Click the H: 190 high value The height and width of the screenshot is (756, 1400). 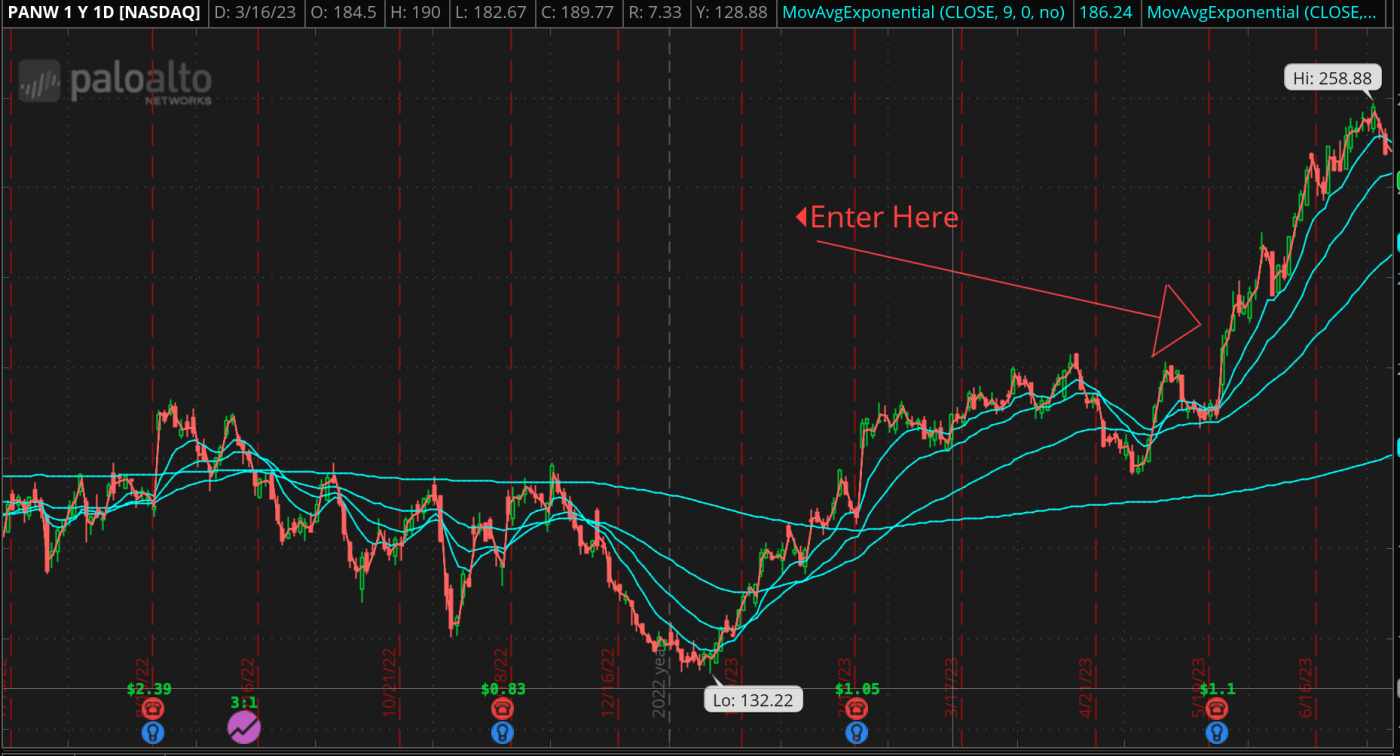pyautogui.click(x=416, y=13)
